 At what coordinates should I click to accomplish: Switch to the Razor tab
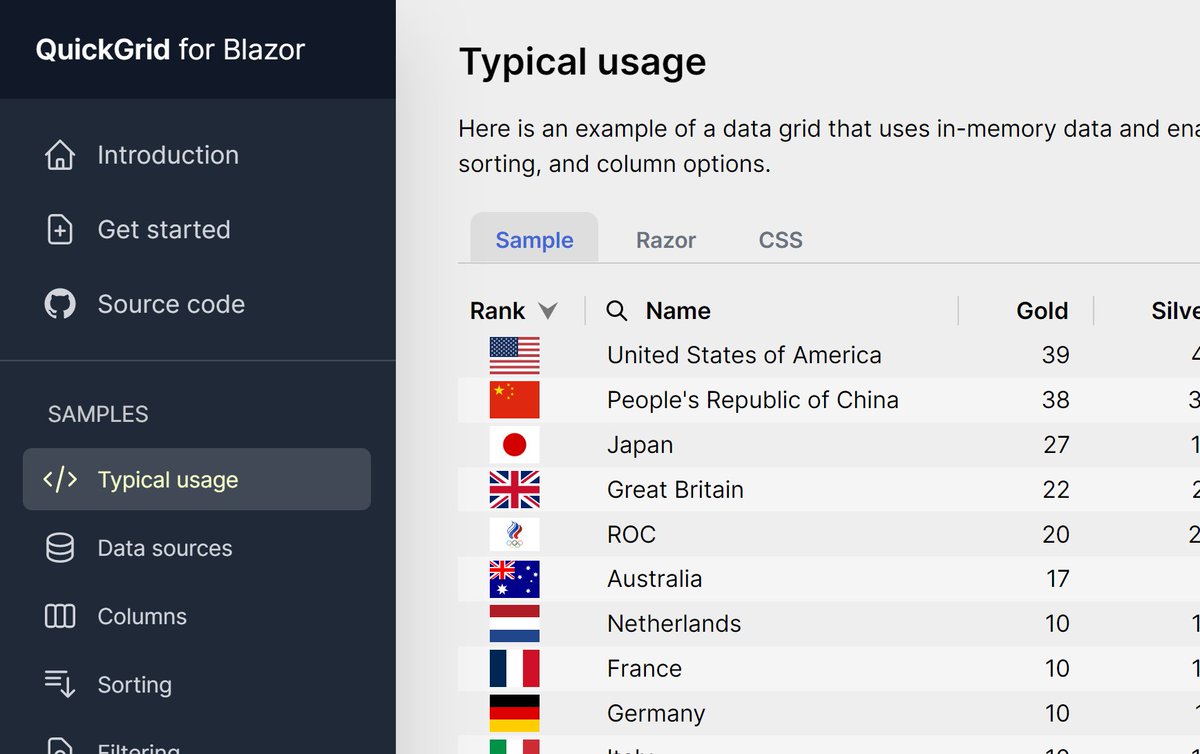coord(666,240)
